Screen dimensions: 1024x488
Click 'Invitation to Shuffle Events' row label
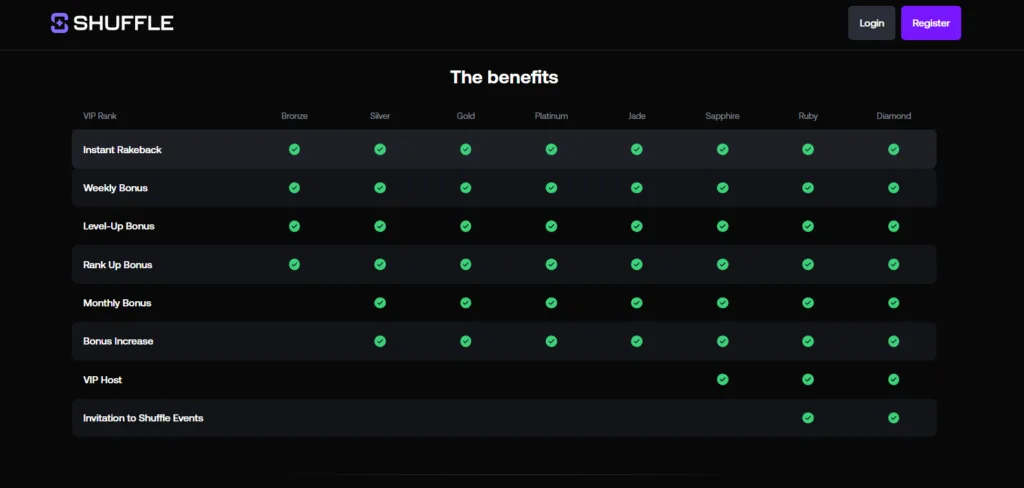[x=143, y=418]
